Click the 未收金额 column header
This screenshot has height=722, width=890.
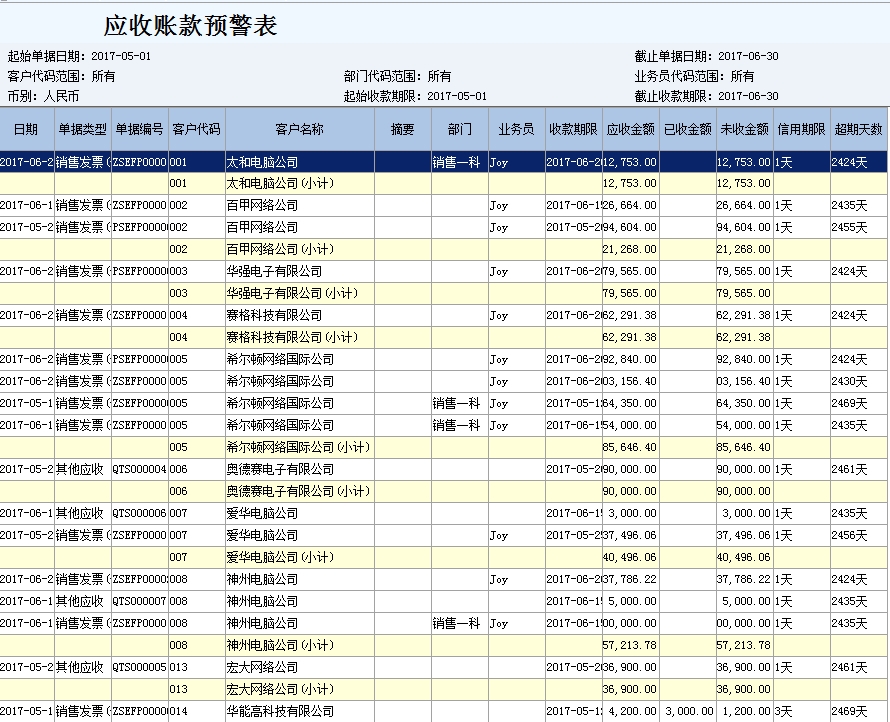point(745,129)
